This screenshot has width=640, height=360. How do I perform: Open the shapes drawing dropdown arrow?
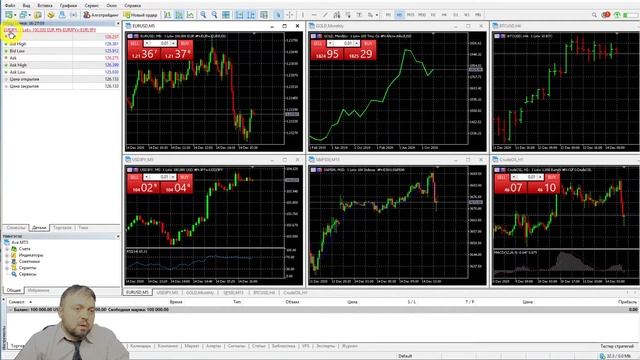point(377,15)
